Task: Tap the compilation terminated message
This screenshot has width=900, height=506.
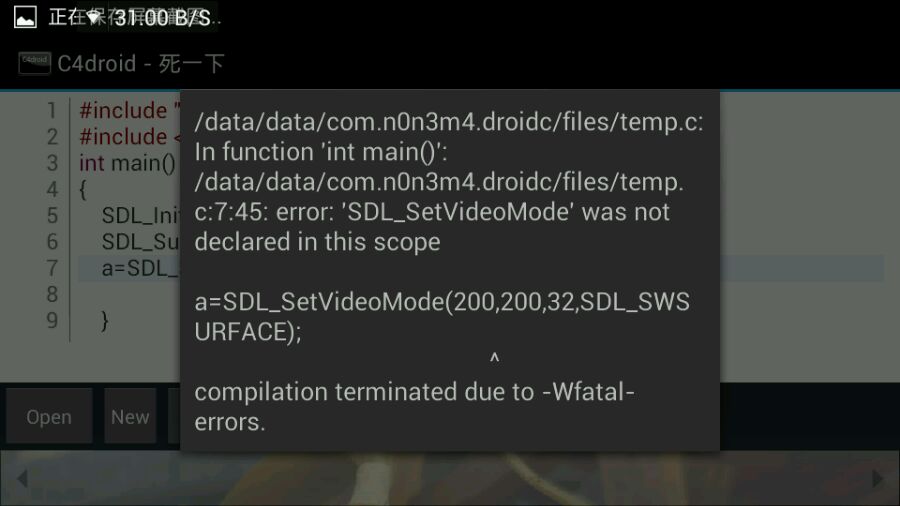Action: point(414,407)
